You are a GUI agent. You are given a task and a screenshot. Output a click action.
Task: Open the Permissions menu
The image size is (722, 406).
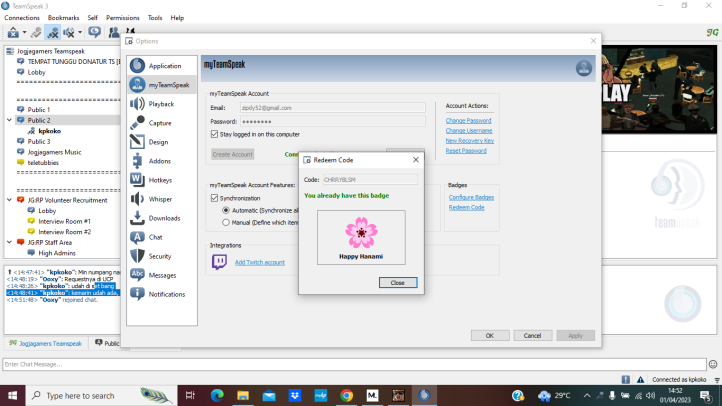pos(122,17)
